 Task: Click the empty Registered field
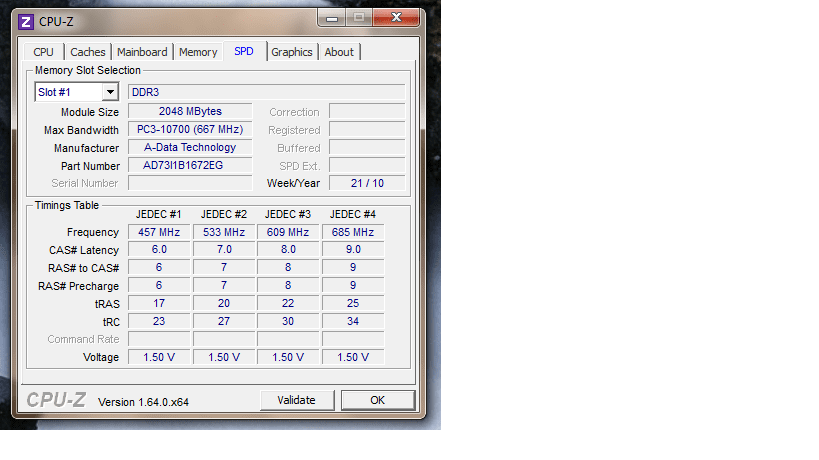point(367,129)
